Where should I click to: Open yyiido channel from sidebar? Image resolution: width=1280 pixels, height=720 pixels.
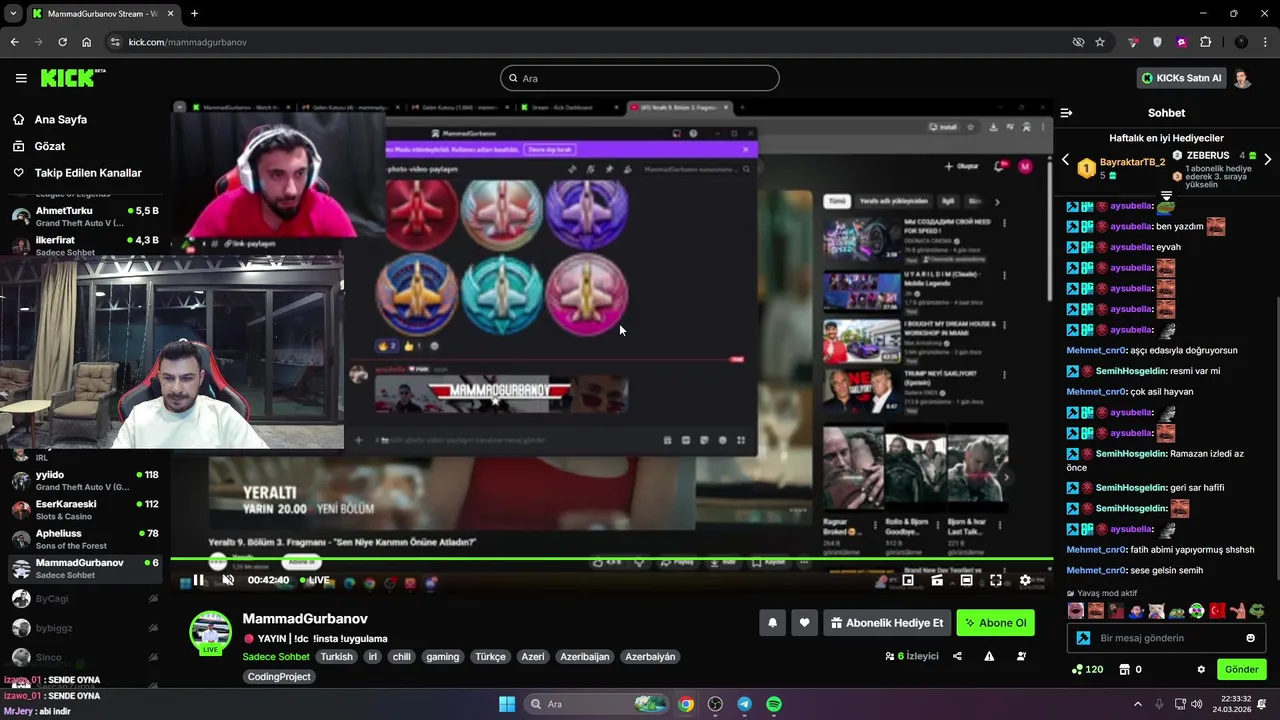coord(85,481)
